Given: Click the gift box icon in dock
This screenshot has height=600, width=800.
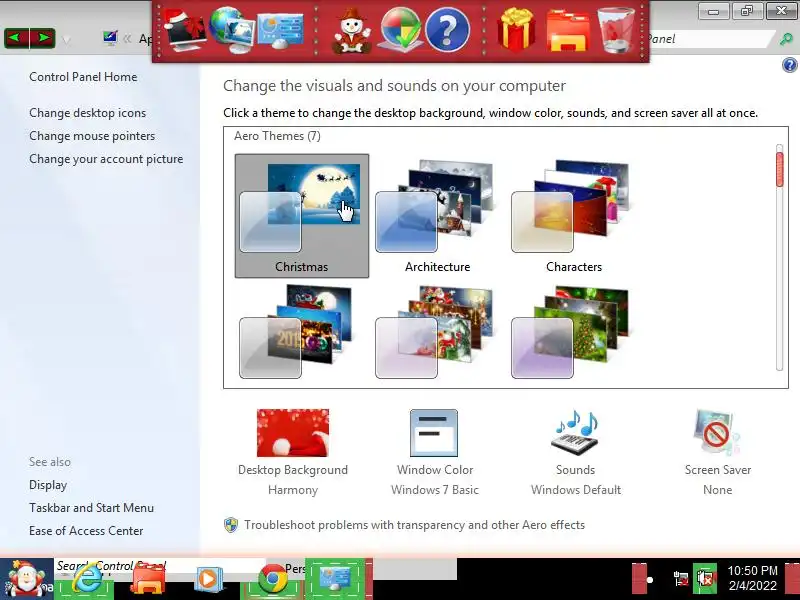Looking at the screenshot, I should coord(516,30).
